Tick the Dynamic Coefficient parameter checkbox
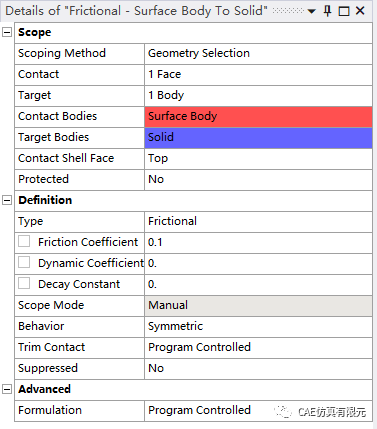The image size is (377, 429). click(24, 262)
